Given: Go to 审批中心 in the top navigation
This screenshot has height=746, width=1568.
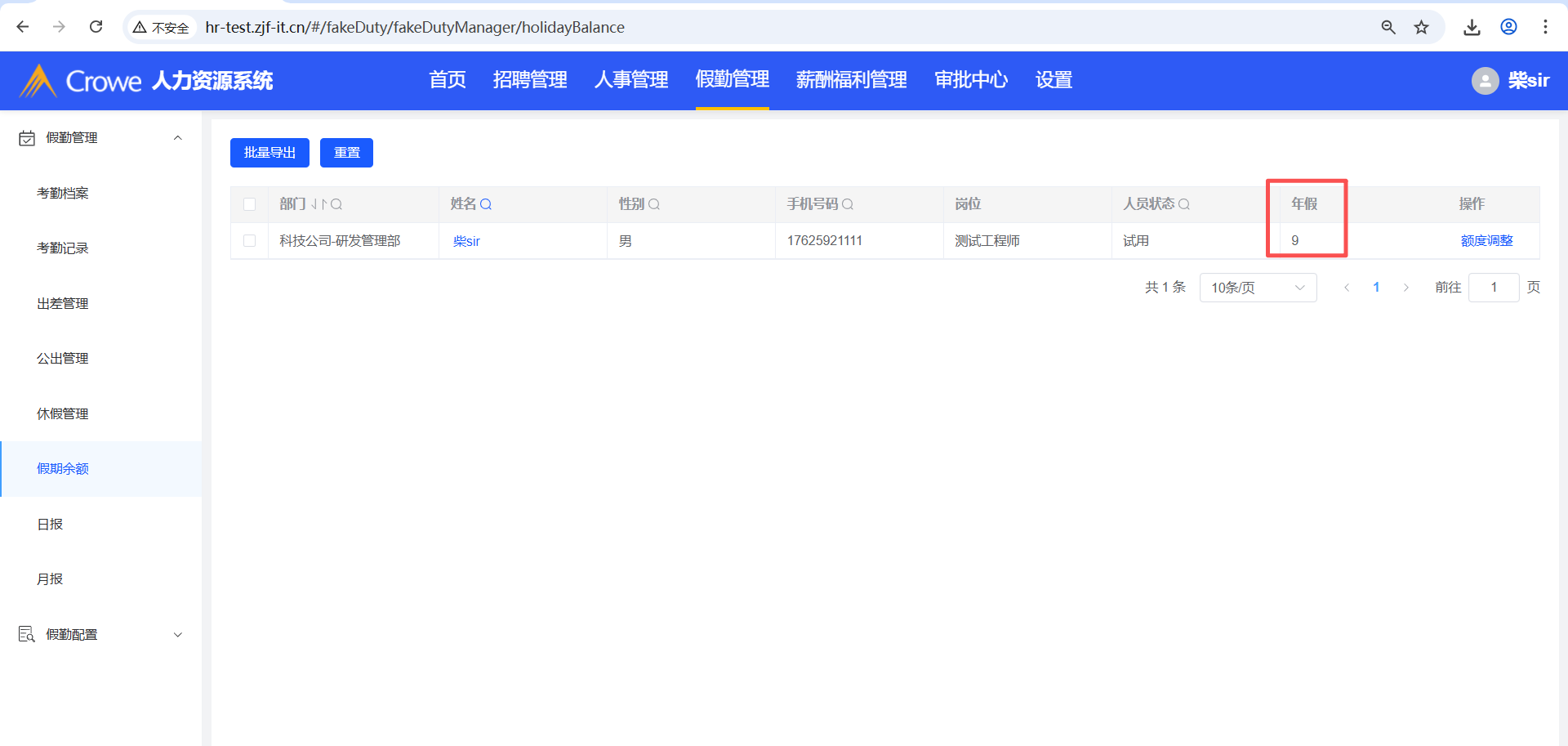Looking at the screenshot, I should 971,80.
